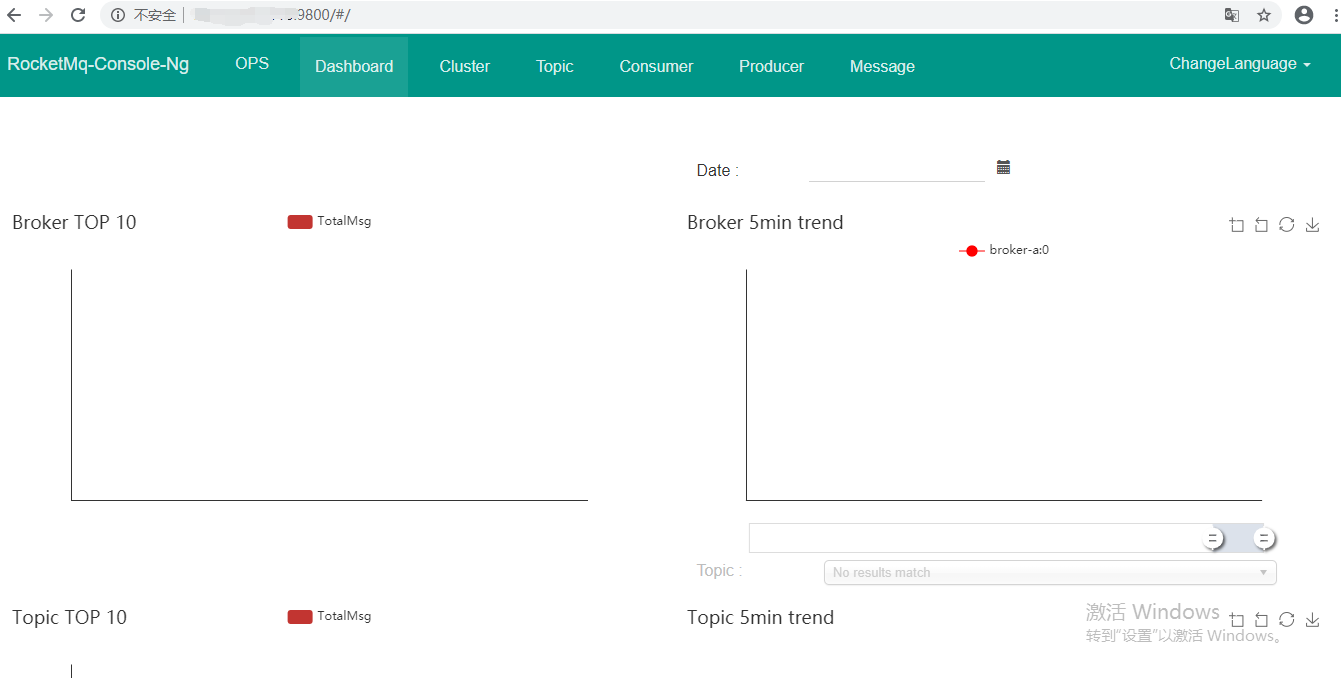This screenshot has width=1341, height=678.
Task: Restore the Broker 5min trend chart
Action: (x=1287, y=225)
